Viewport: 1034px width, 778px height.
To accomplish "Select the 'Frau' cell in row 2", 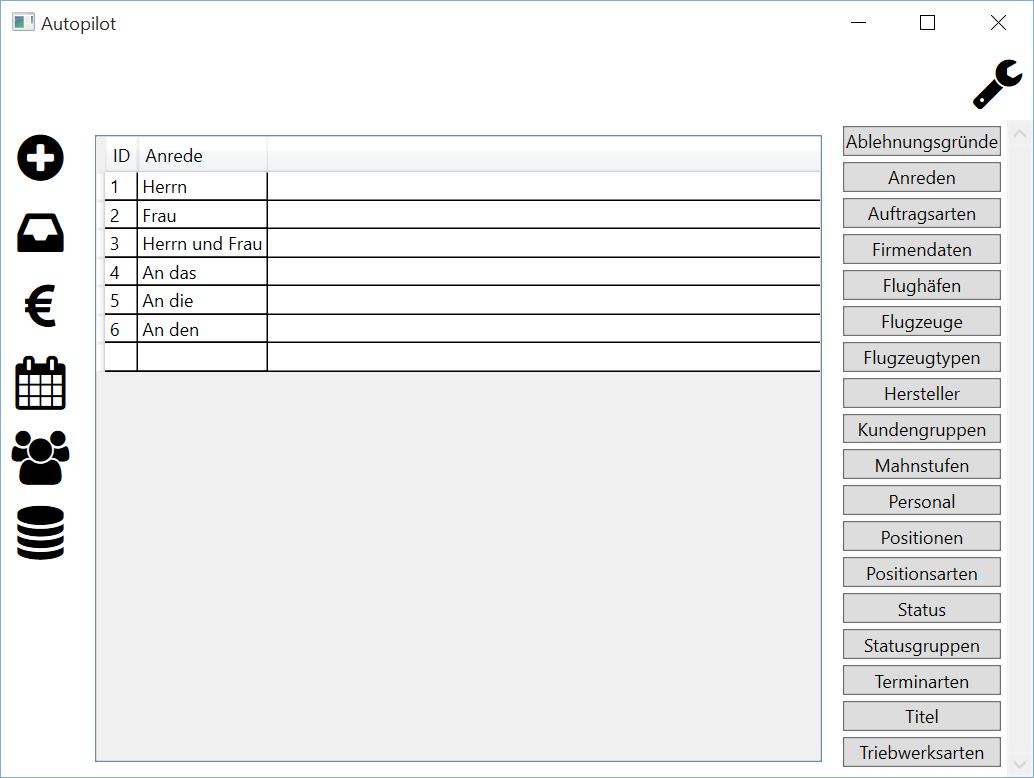I will [202, 215].
